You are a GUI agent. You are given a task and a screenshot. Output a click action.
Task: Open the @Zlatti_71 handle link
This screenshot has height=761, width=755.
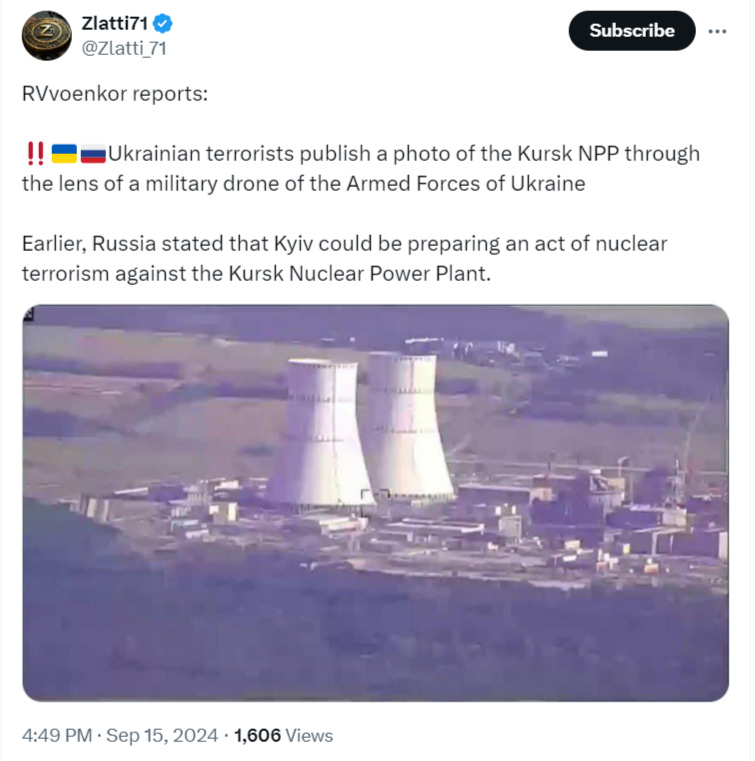(124, 48)
